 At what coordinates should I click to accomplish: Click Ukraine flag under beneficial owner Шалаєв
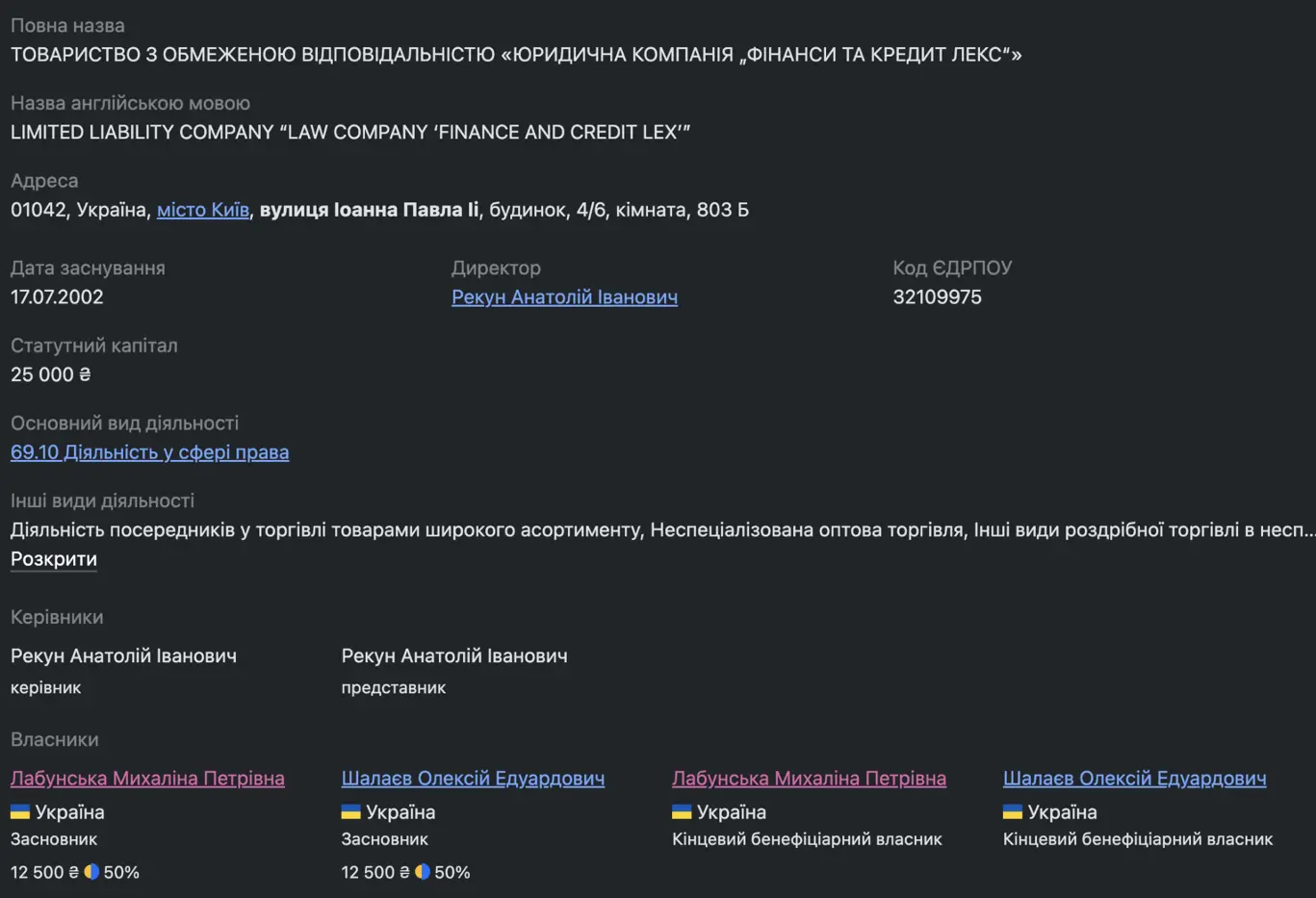pyautogui.click(x=1013, y=812)
